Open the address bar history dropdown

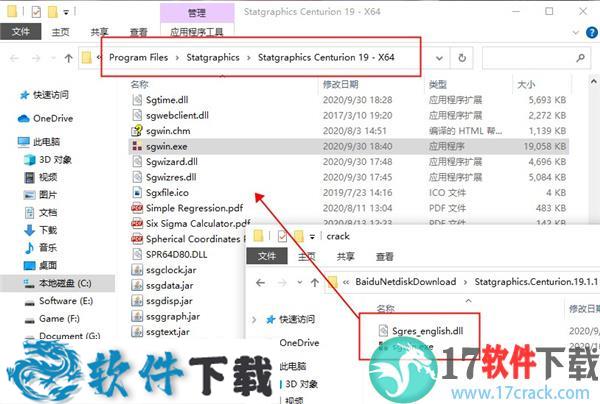click(x=439, y=58)
